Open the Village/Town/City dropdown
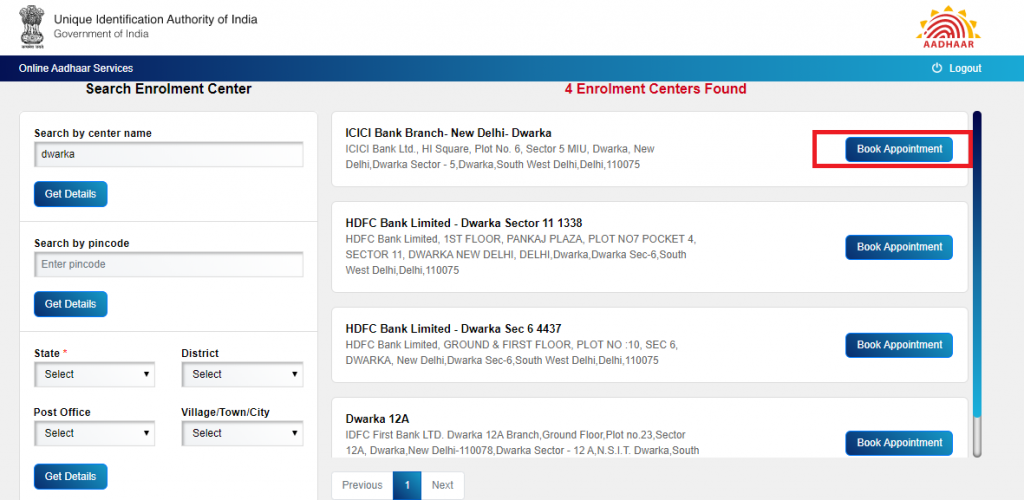 pyautogui.click(x=242, y=433)
